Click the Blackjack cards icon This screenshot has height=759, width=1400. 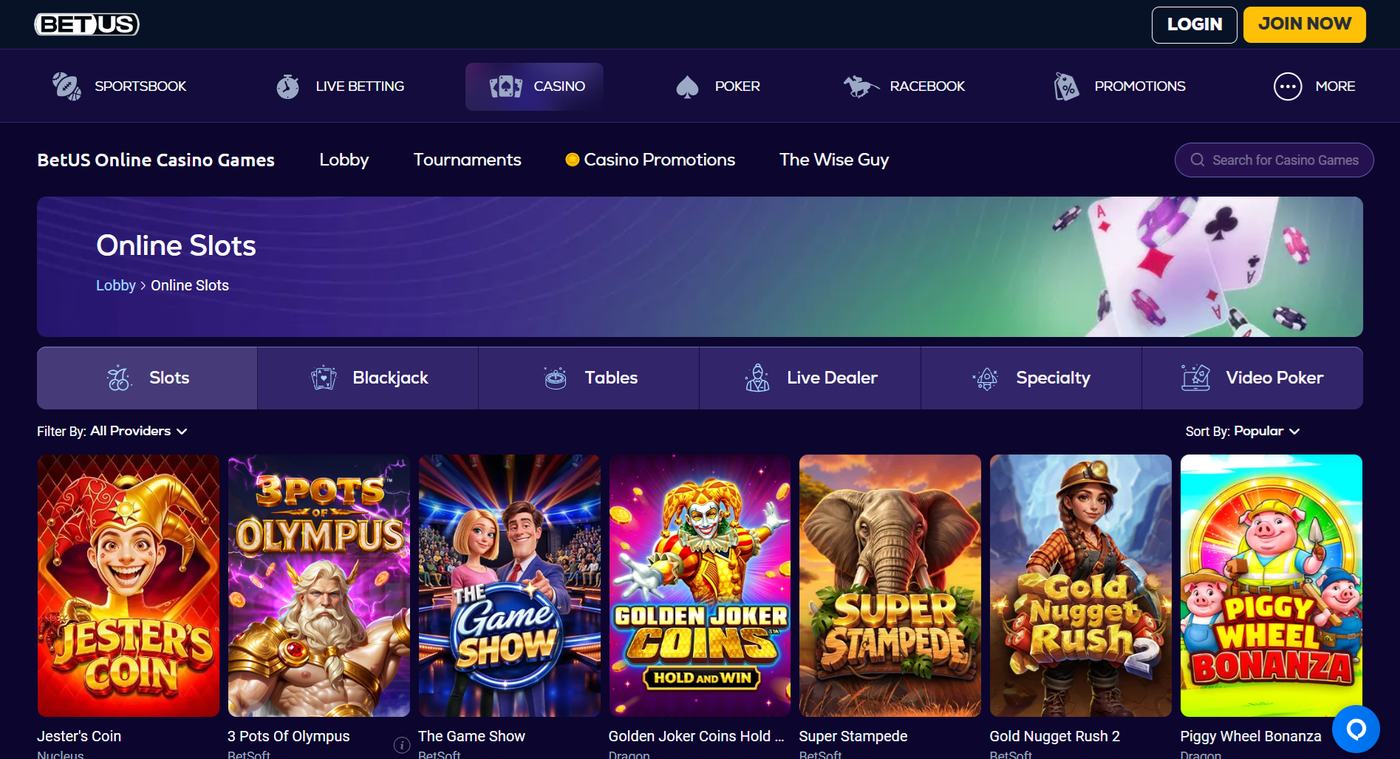click(x=324, y=378)
